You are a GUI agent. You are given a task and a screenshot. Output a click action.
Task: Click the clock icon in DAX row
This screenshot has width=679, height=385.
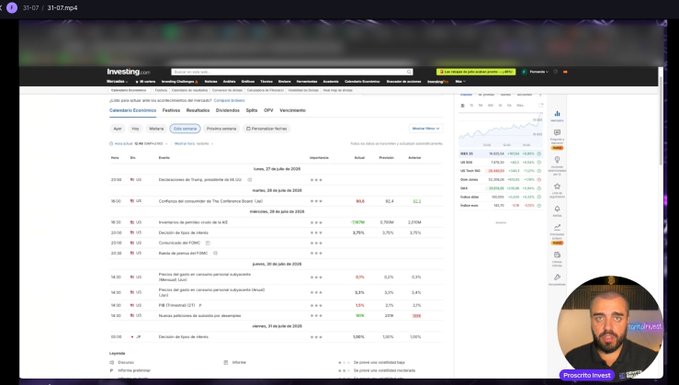point(539,188)
